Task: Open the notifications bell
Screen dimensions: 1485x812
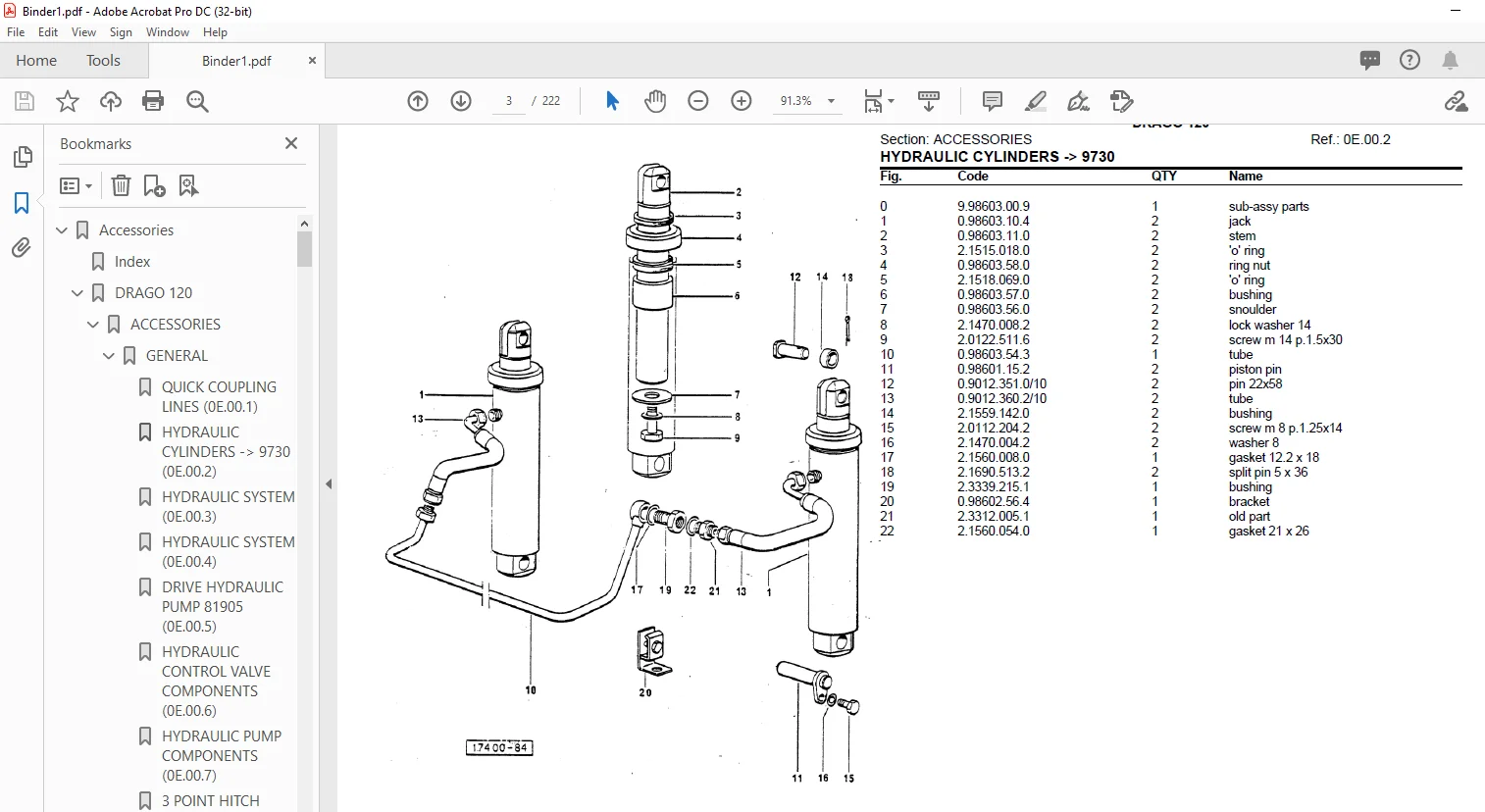Action: pos(1450,60)
